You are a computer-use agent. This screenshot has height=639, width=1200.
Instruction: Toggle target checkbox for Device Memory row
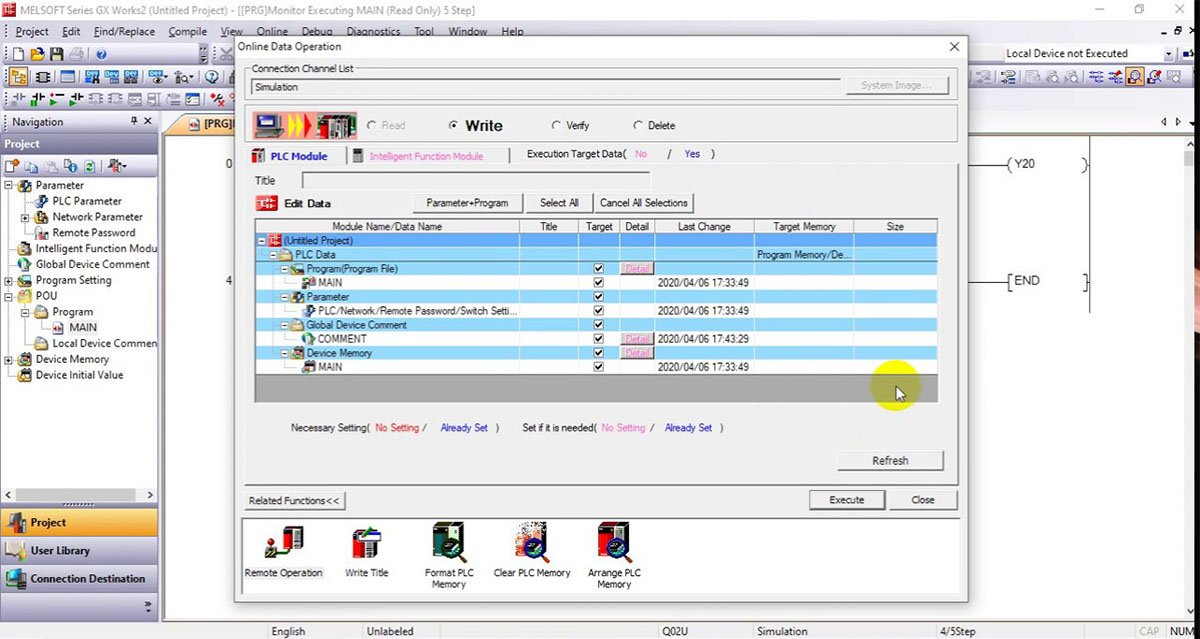598,353
